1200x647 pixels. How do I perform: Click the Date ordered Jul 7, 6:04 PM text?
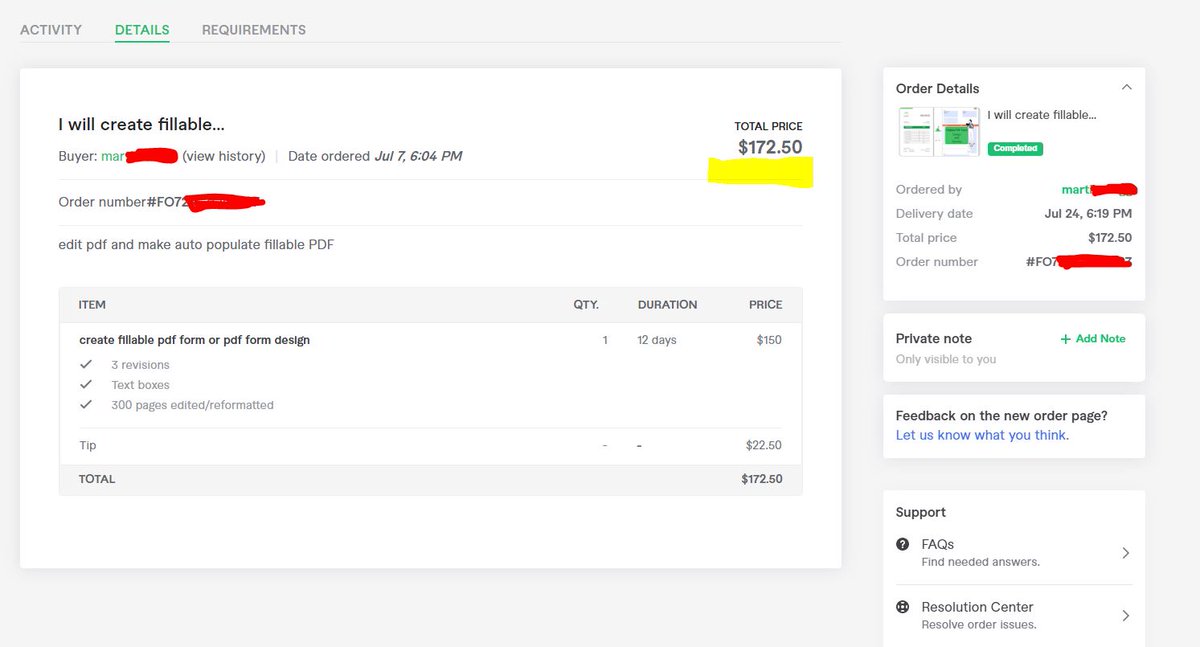(375, 156)
